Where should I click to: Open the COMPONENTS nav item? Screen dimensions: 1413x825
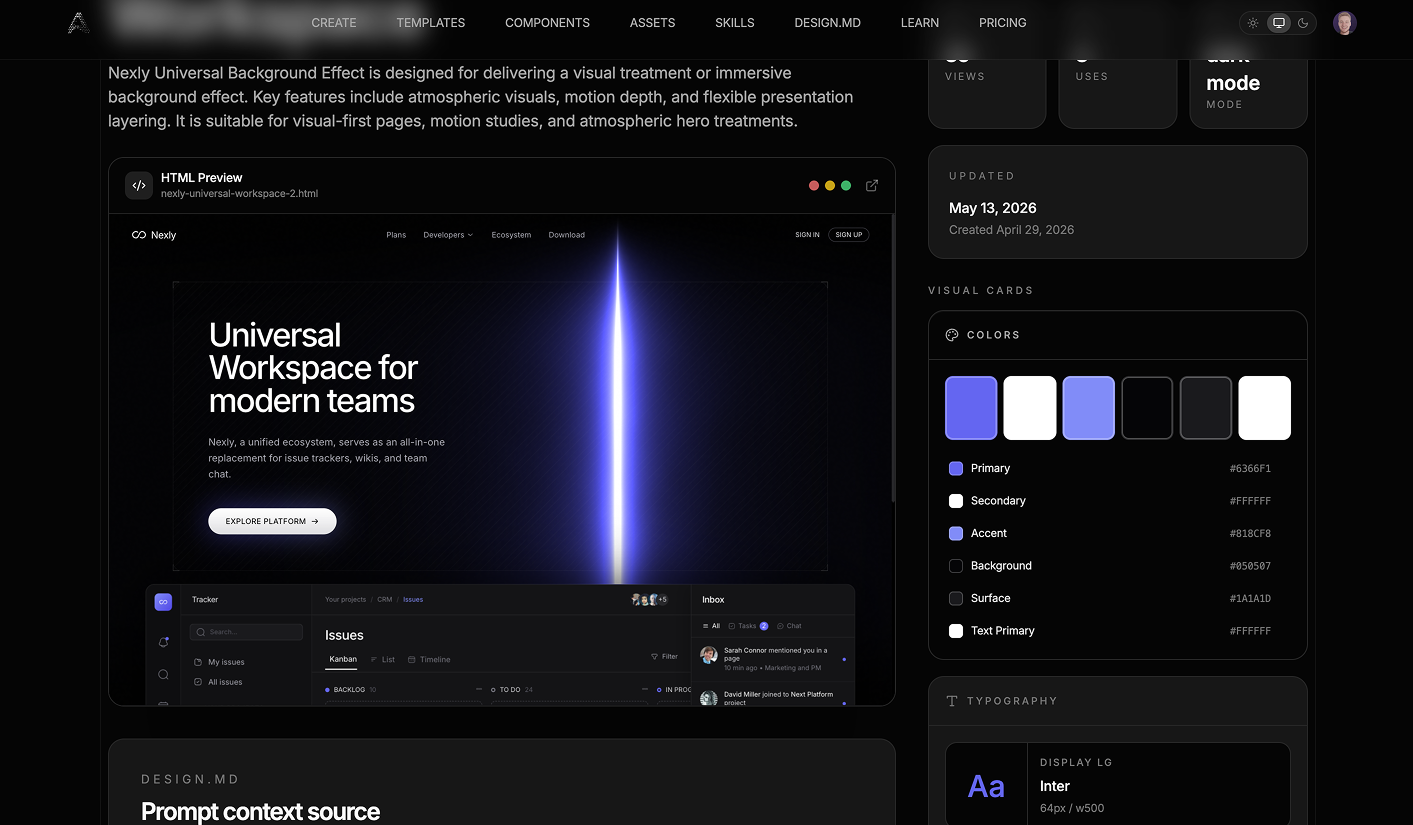[547, 23]
